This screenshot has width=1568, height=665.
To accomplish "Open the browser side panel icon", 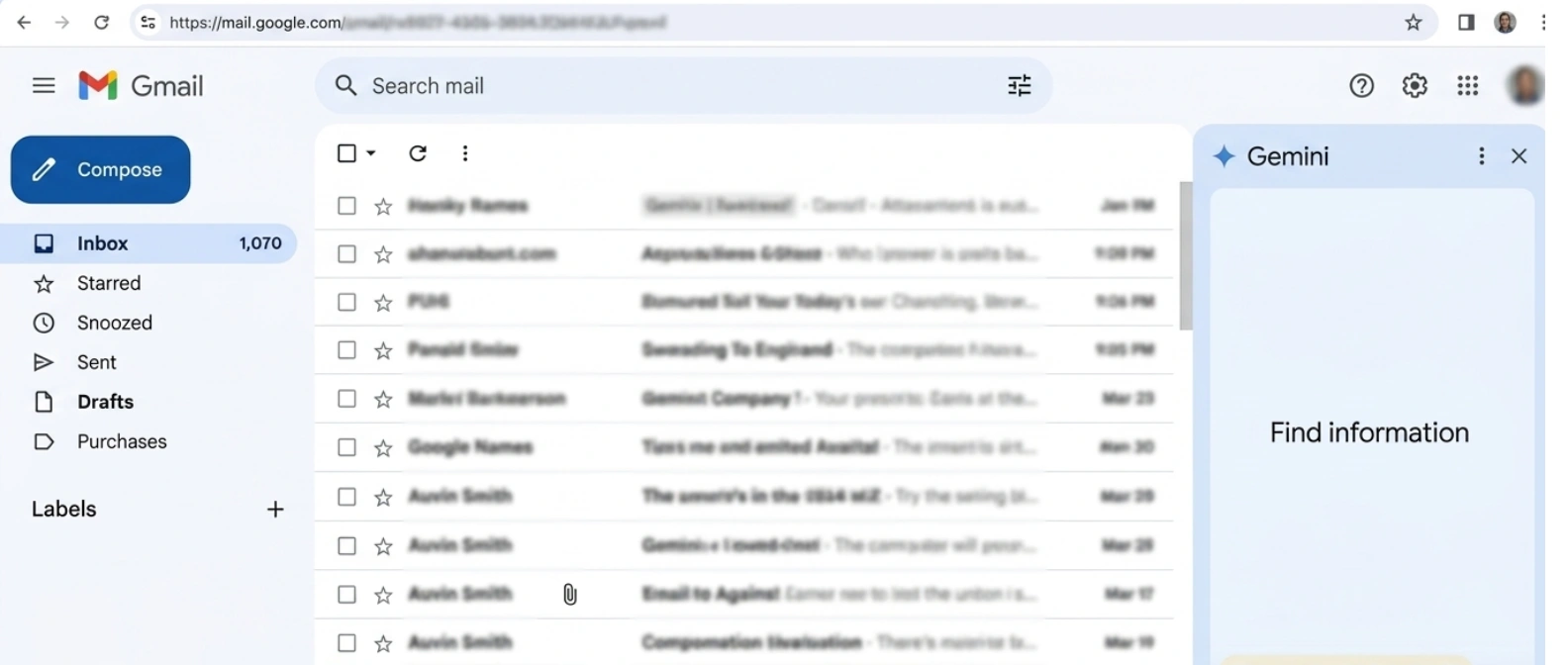I will pyautogui.click(x=1466, y=23).
